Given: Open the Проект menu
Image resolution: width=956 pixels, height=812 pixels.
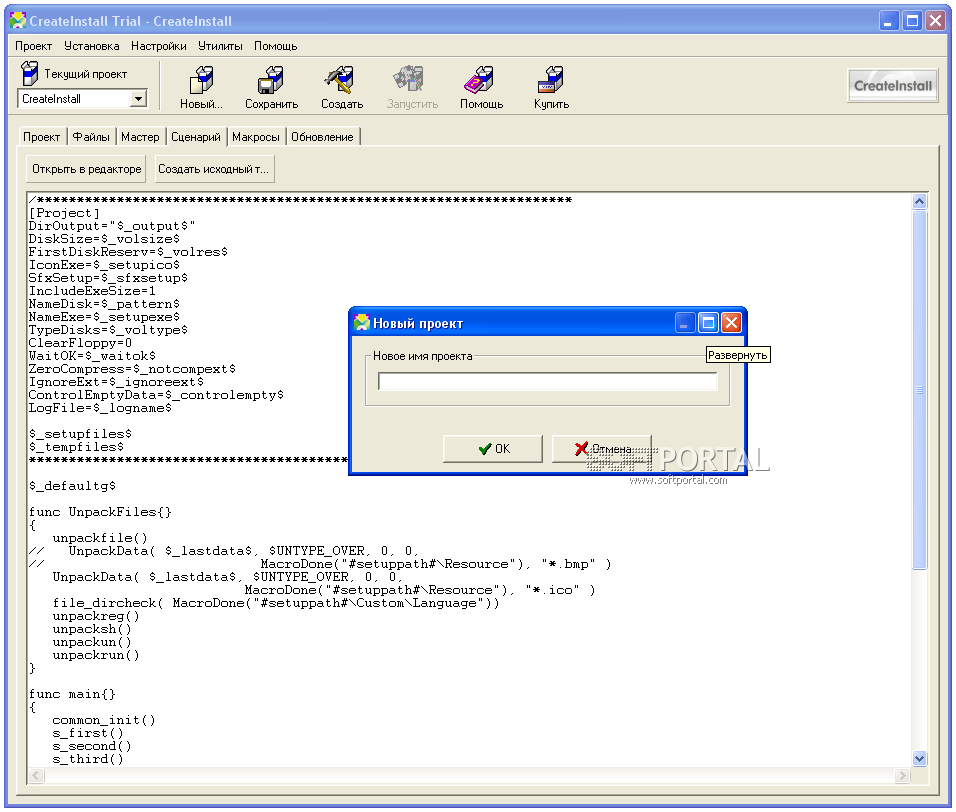Looking at the screenshot, I should pyautogui.click(x=34, y=46).
